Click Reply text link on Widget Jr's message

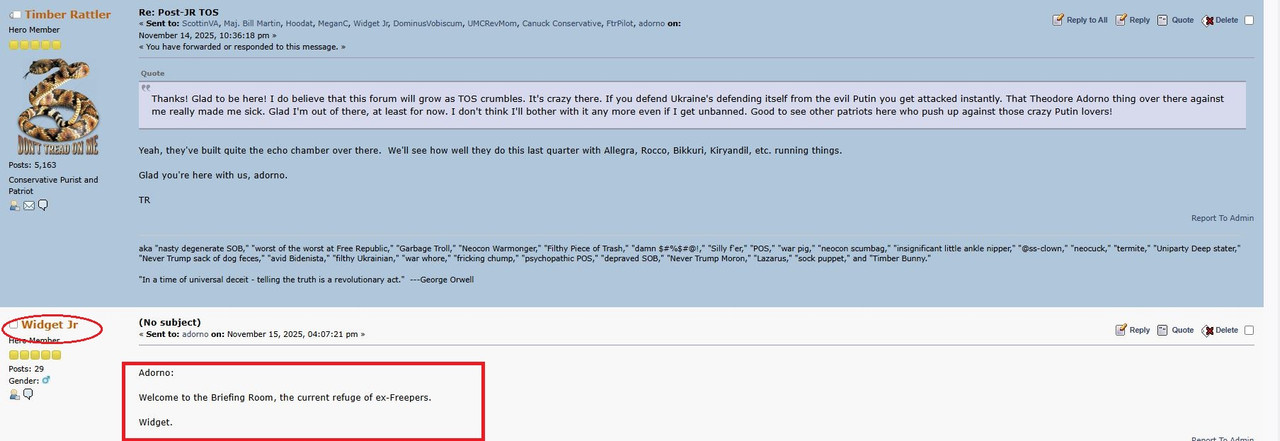(x=1140, y=330)
